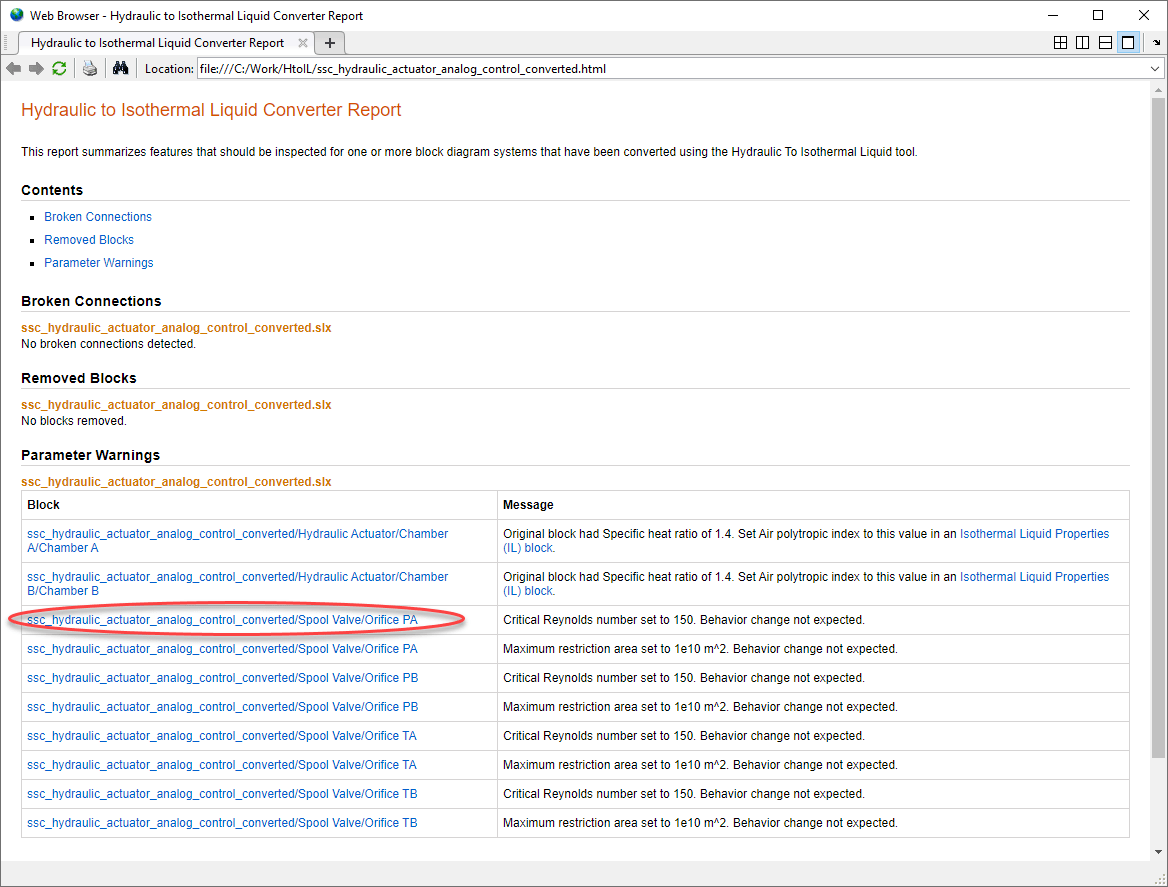This screenshot has height=887, width=1168.
Task: Split the view left and right
Action: (1082, 43)
